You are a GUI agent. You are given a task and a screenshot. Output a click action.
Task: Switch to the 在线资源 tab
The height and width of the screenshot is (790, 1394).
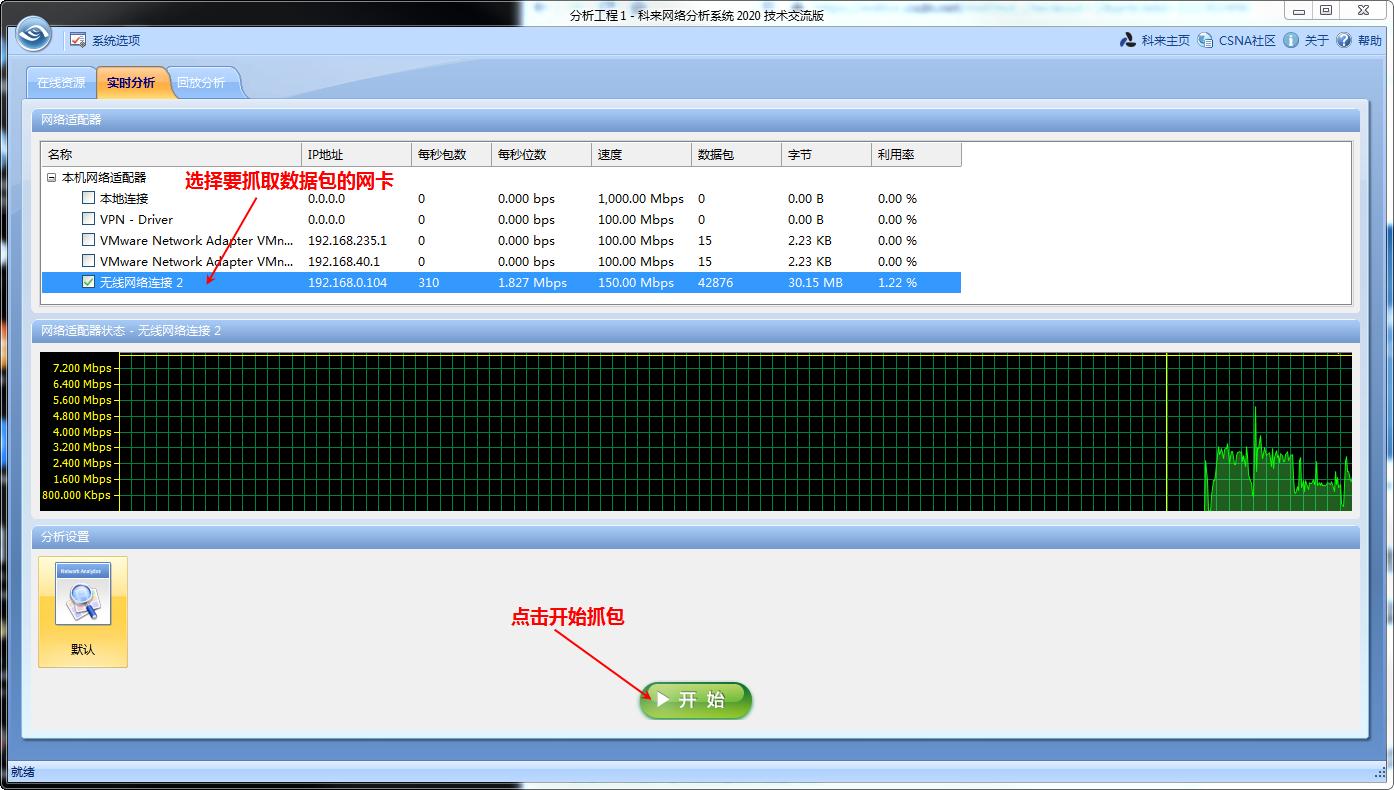pos(61,83)
